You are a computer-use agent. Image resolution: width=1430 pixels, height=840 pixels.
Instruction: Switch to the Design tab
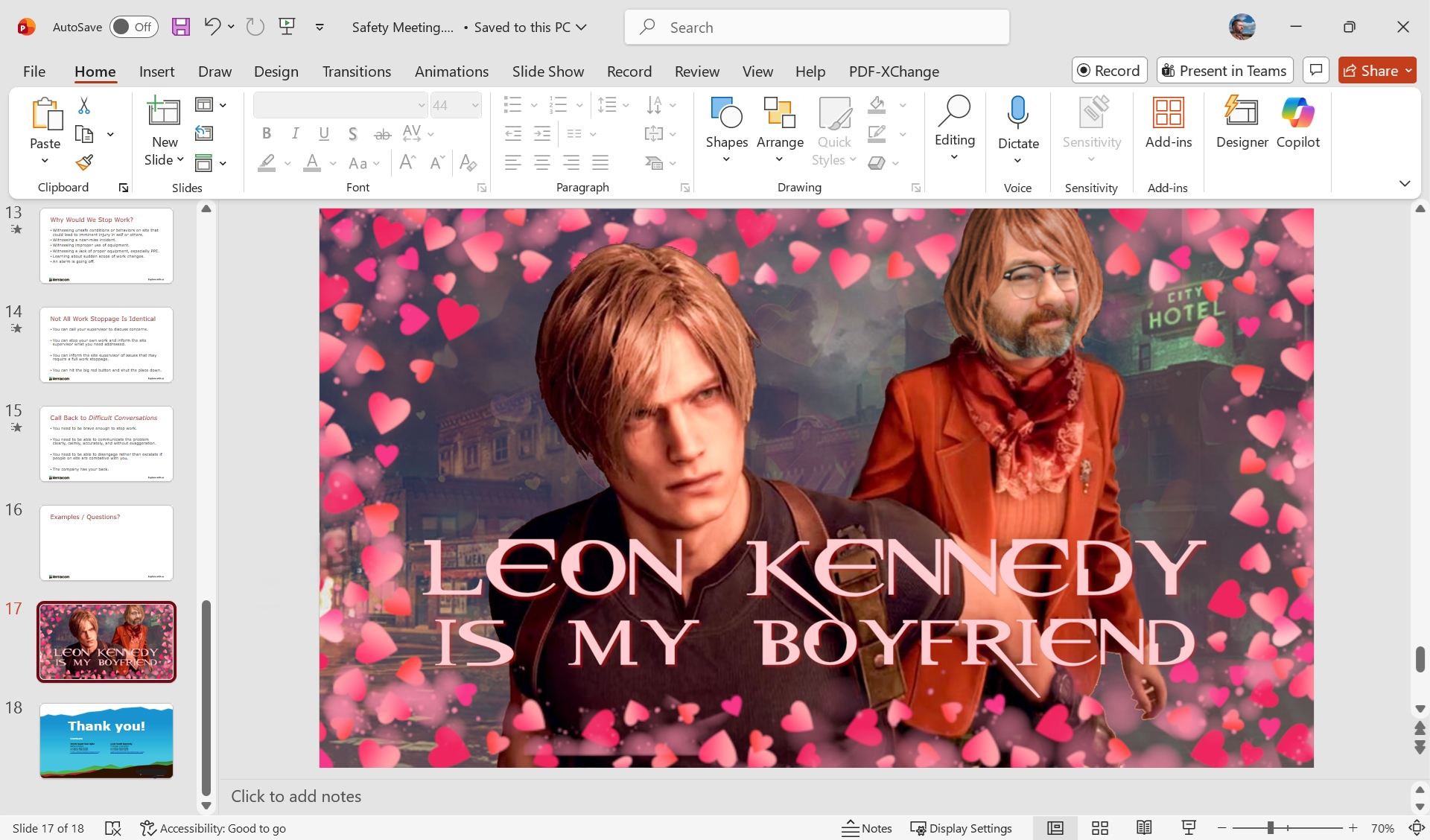point(276,71)
